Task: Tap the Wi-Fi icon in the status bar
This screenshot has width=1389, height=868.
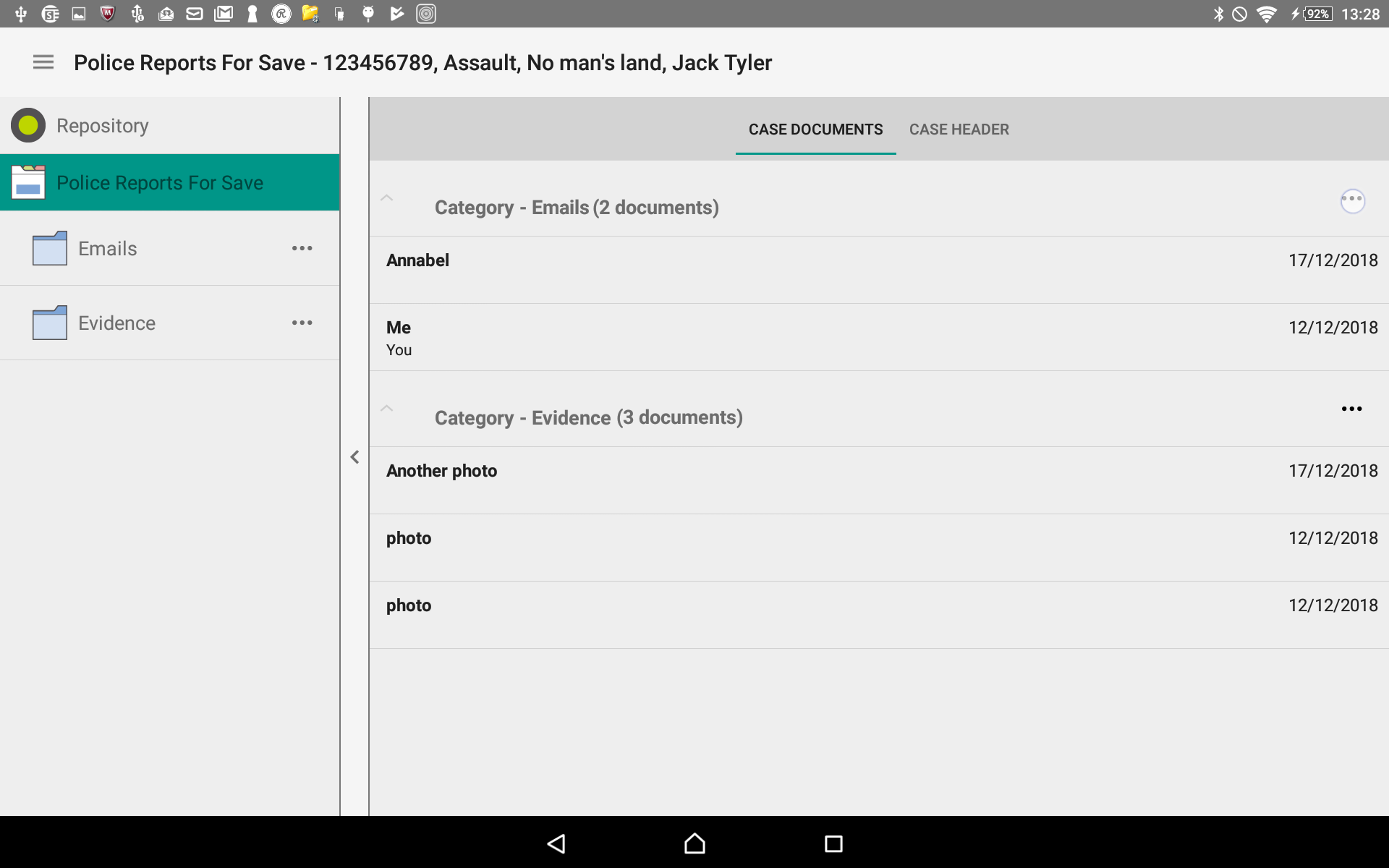Action: coord(1267,13)
